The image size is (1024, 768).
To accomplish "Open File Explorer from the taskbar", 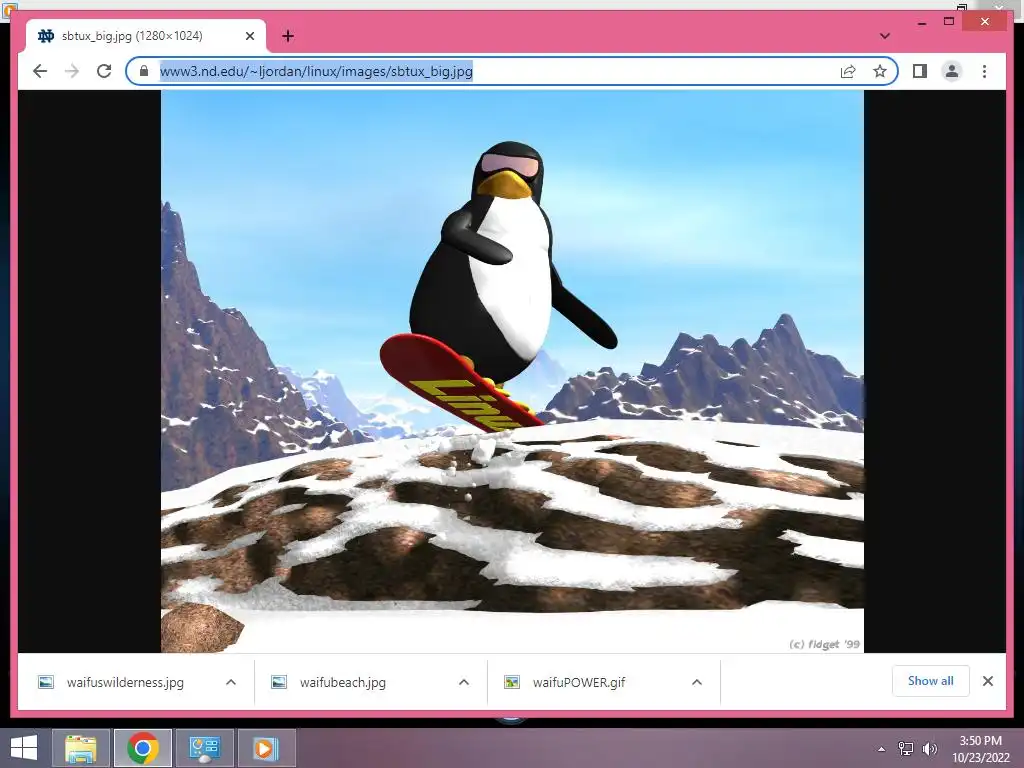I will [81, 748].
